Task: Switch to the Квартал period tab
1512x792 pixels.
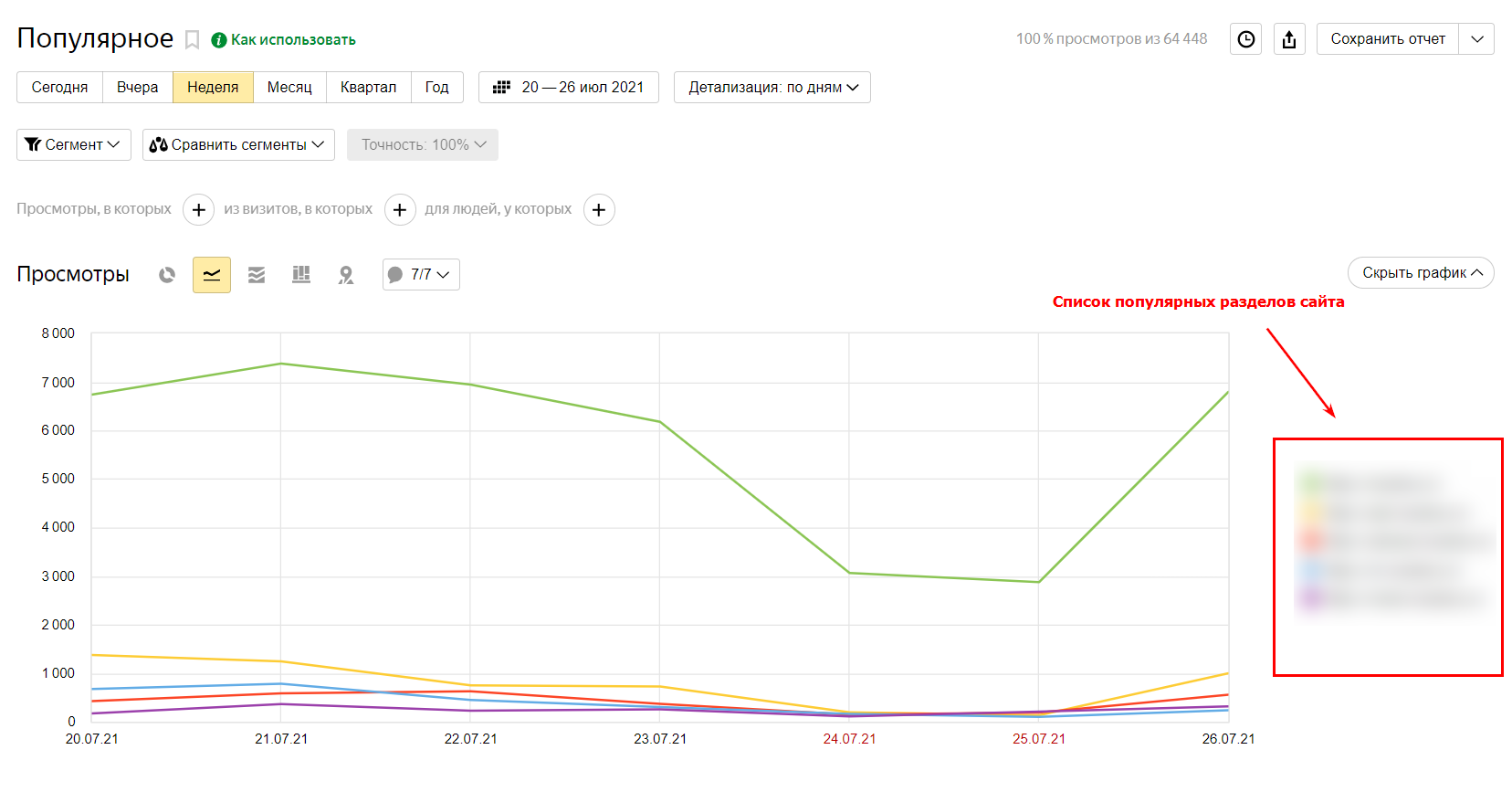Action: click(x=368, y=88)
